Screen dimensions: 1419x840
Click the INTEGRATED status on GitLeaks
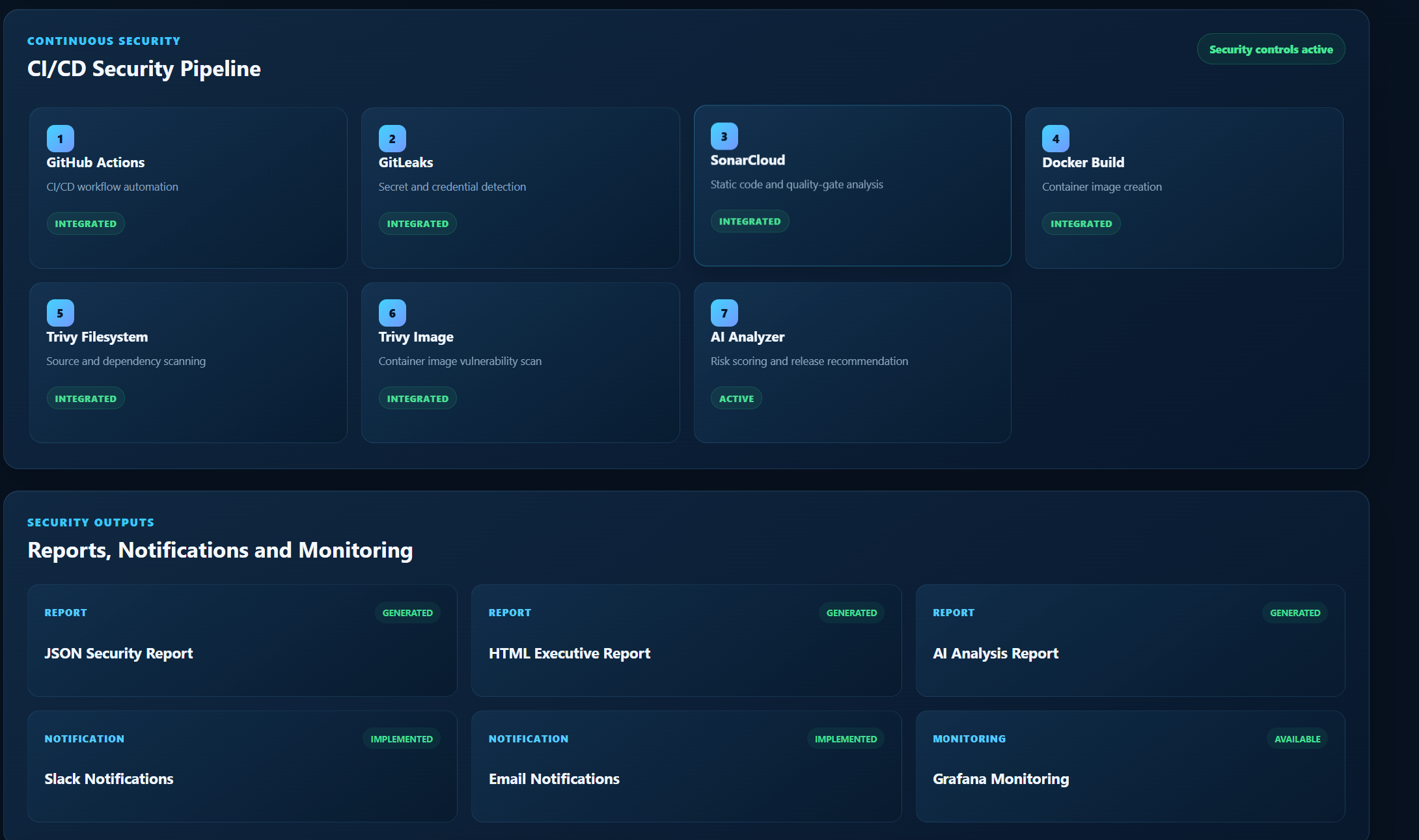[418, 224]
